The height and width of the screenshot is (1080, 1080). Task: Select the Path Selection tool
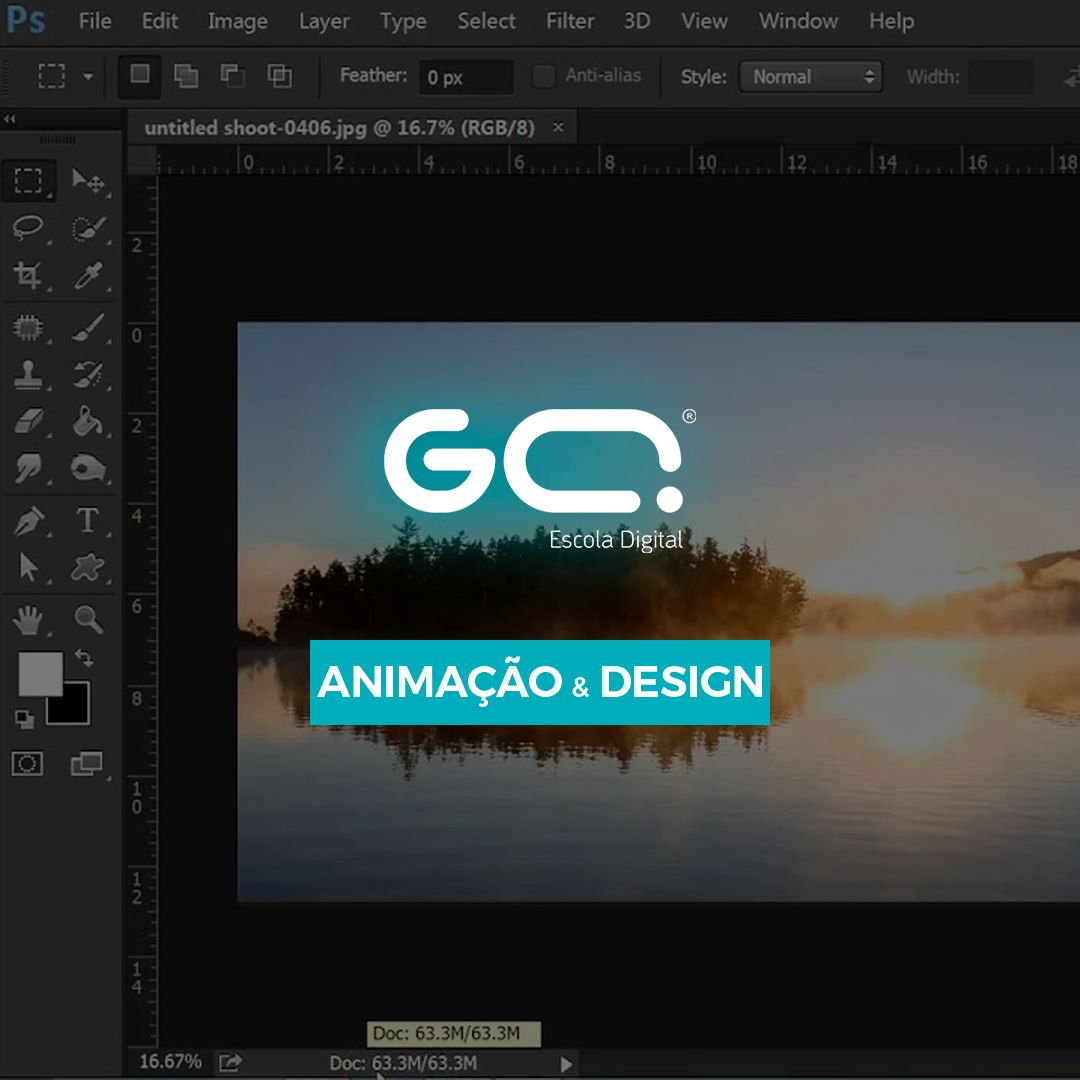coord(28,568)
